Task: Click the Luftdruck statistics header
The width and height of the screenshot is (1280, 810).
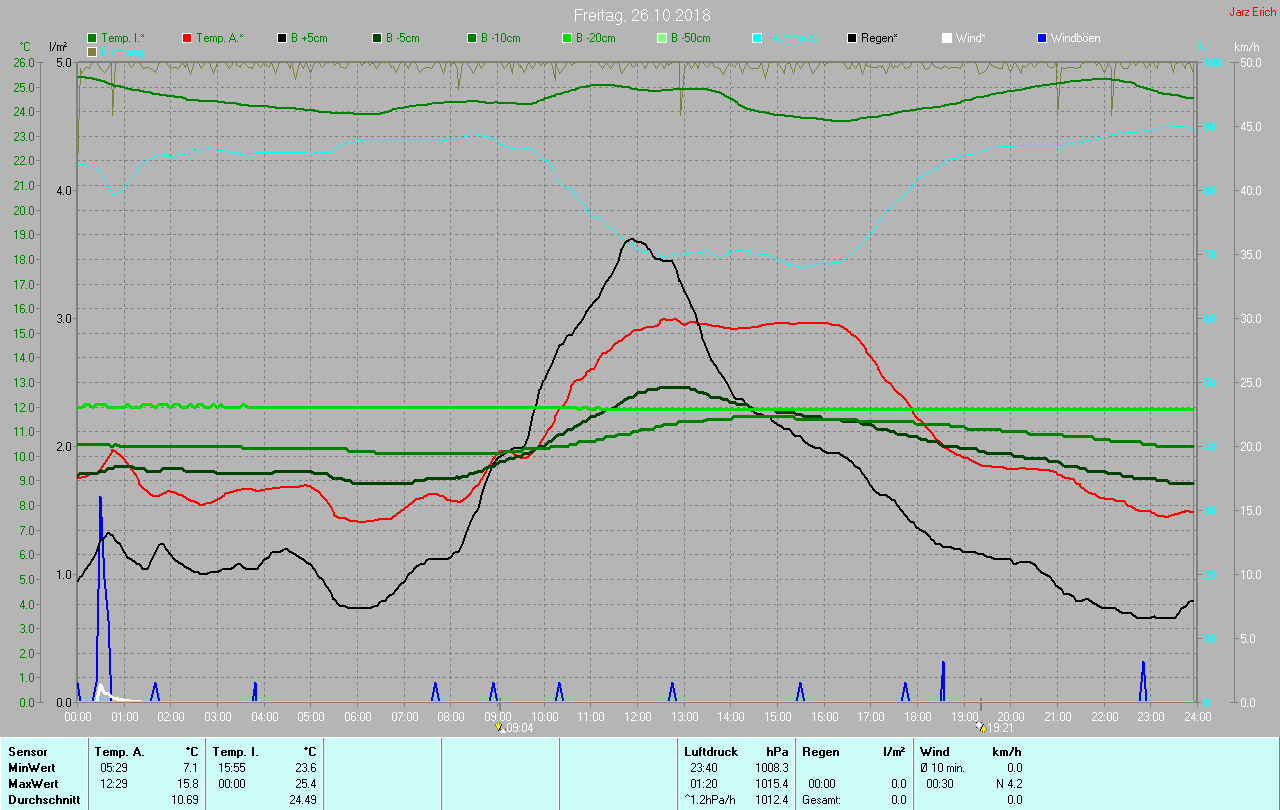Action: [711, 751]
